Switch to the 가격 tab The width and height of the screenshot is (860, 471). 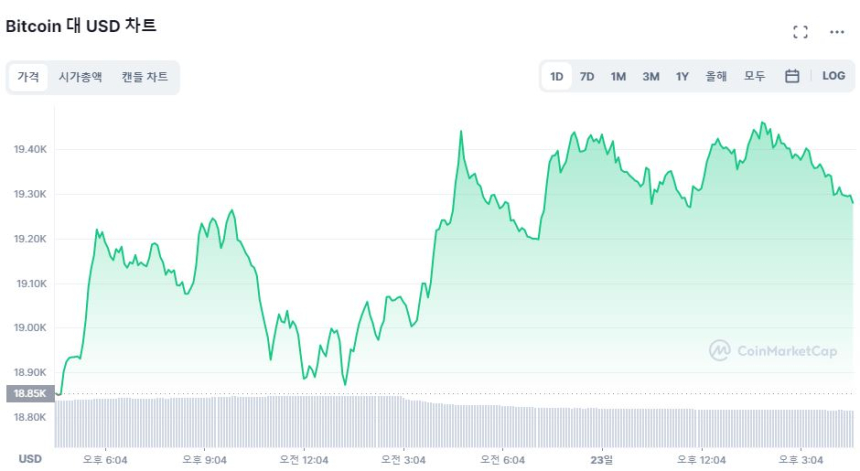tap(28, 77)
